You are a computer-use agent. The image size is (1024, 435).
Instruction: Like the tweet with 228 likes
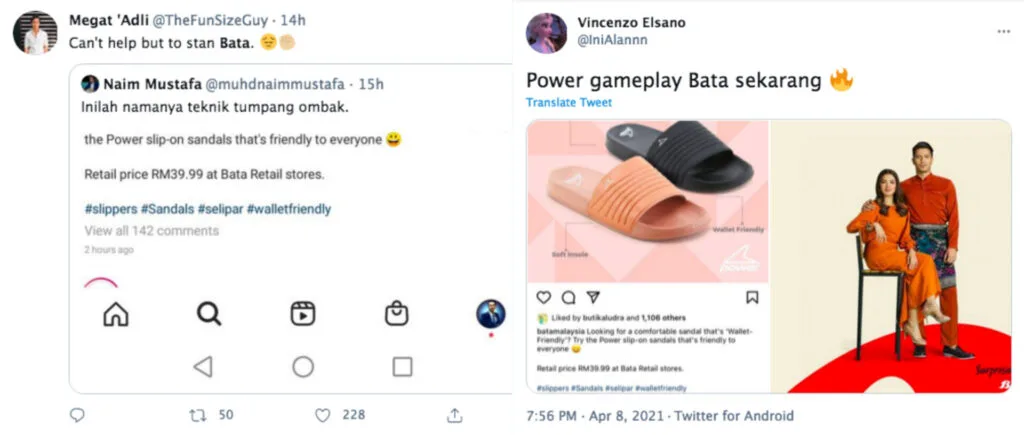tap(323, 415)
